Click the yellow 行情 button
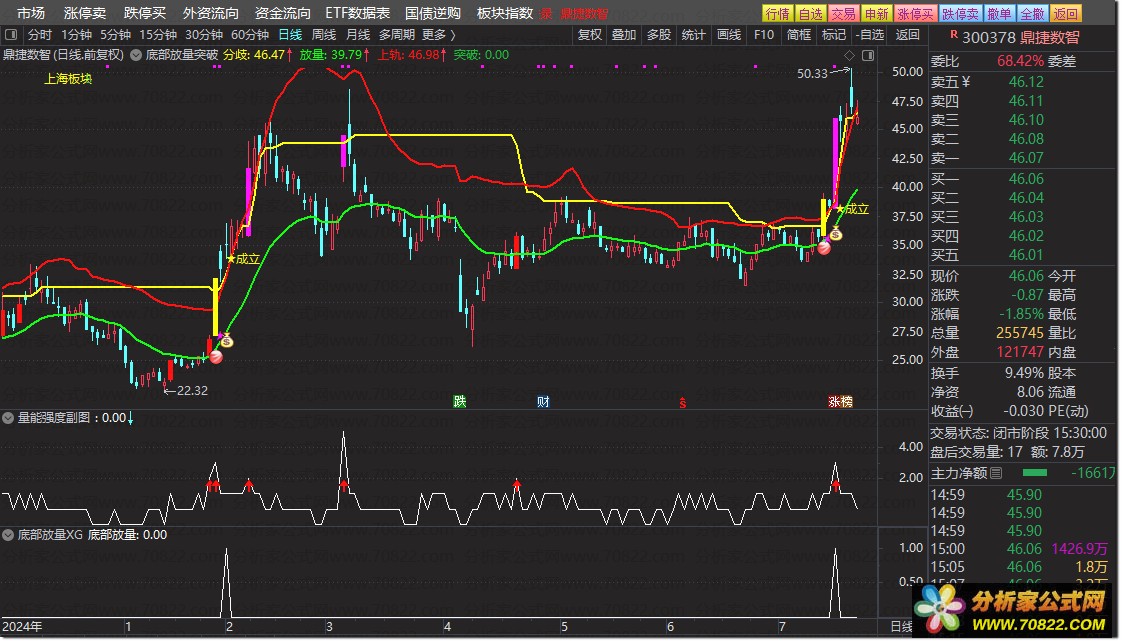The height and width of the screenshot is (641, 1122). click(778, 14)
